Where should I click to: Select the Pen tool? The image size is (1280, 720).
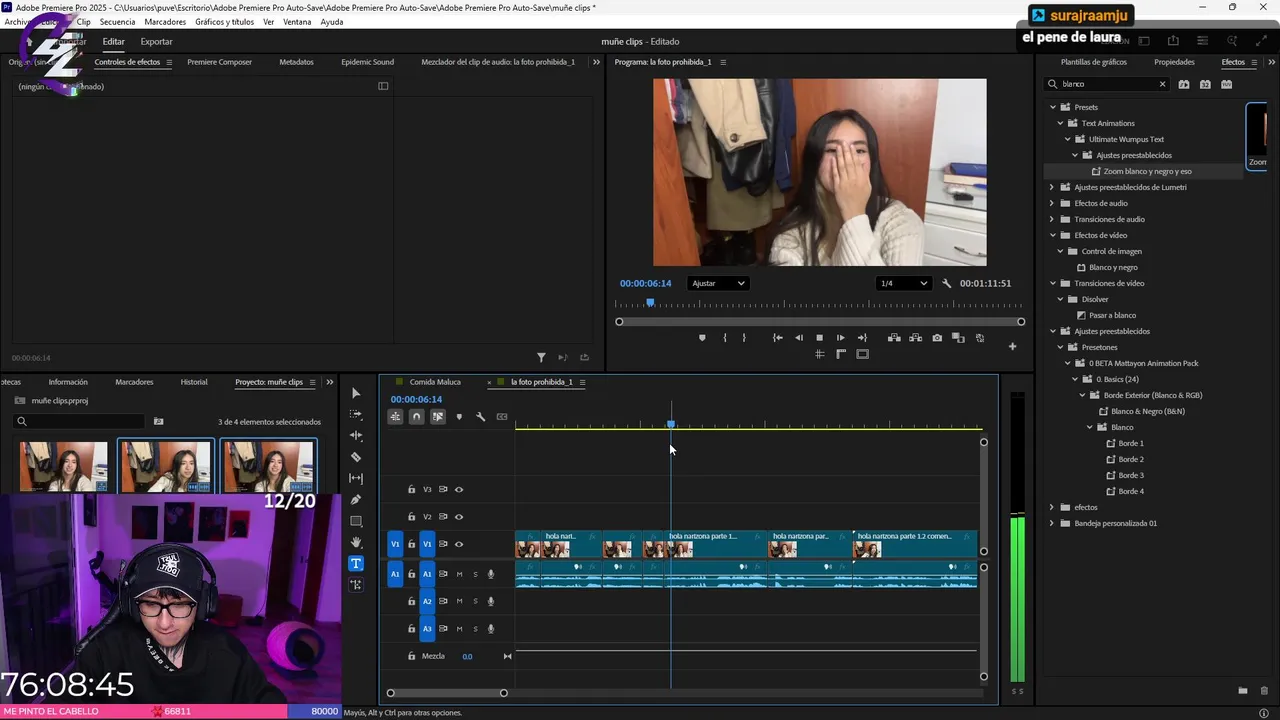[356, 500]
